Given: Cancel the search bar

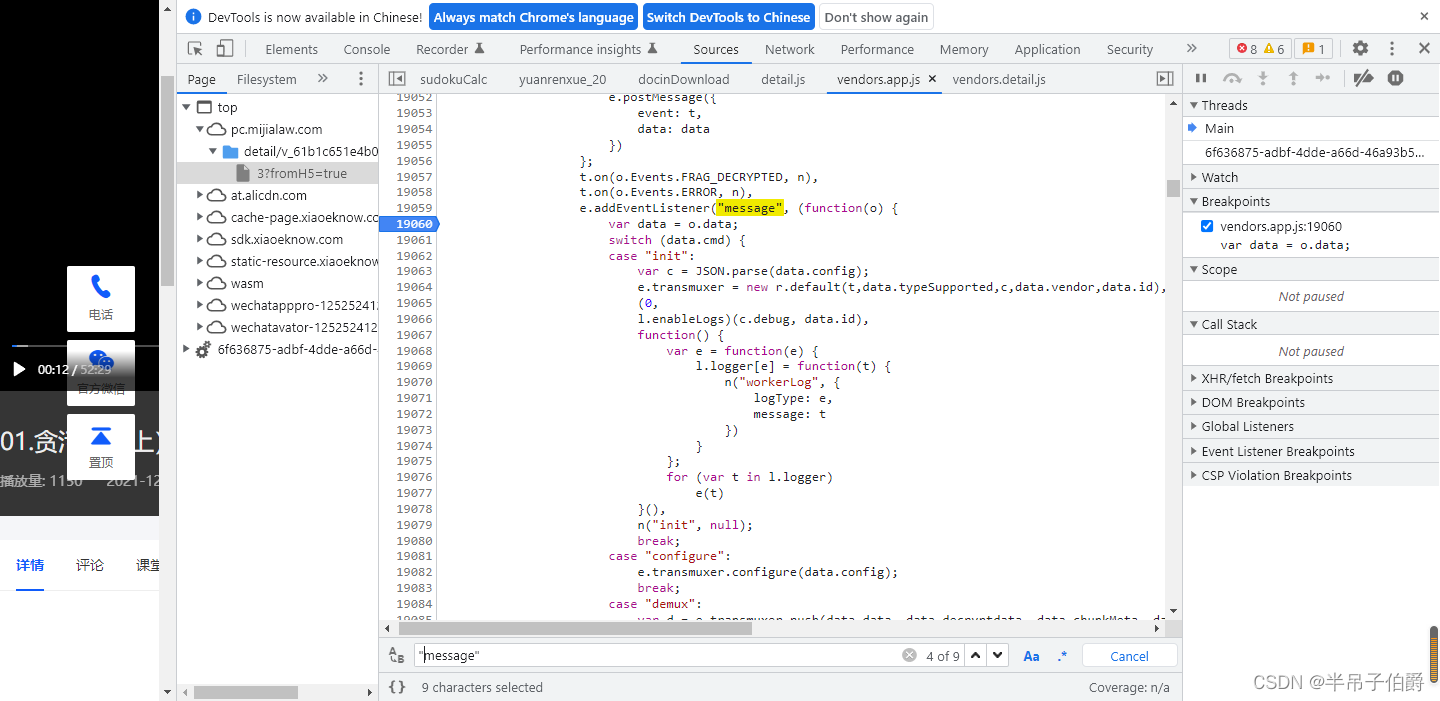Looking at the screenshot, I should [x=1129, y=656].
